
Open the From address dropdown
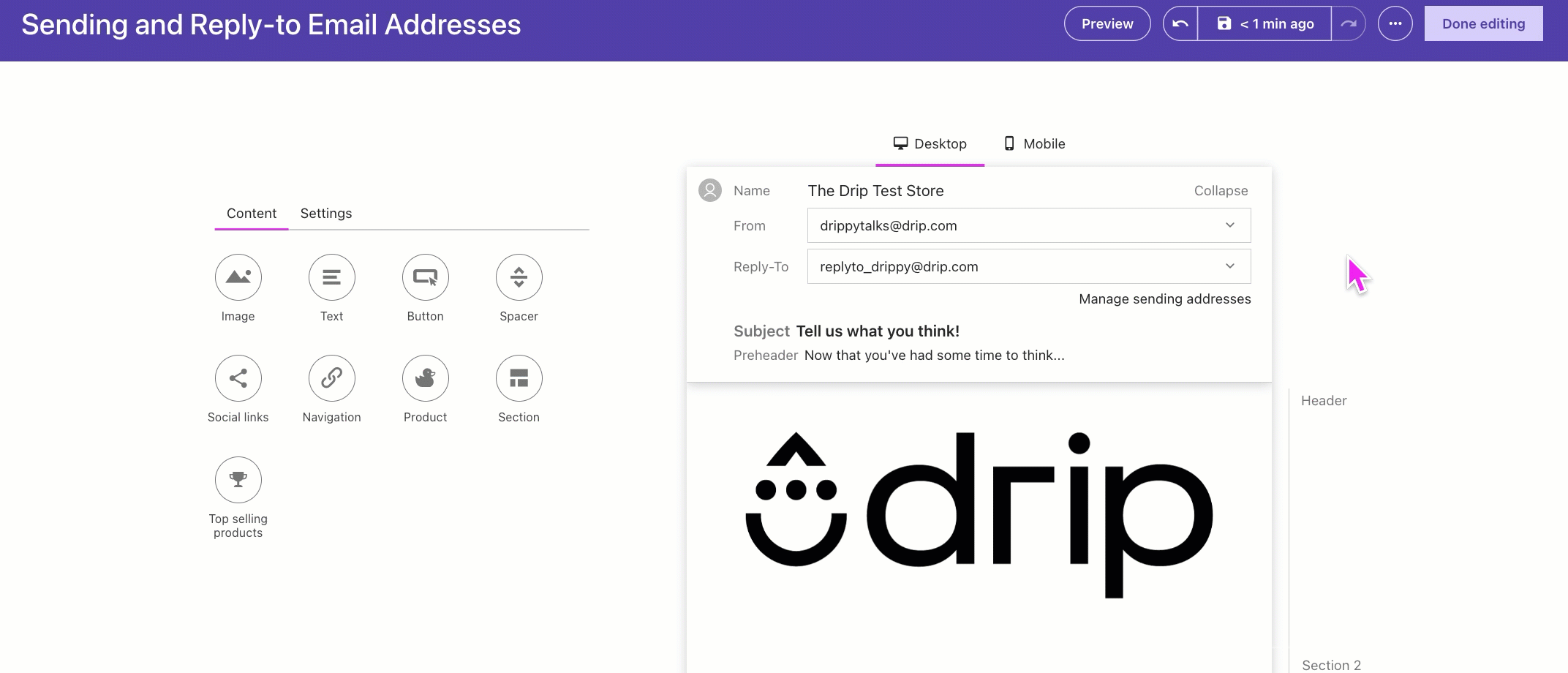point(1029,225)
